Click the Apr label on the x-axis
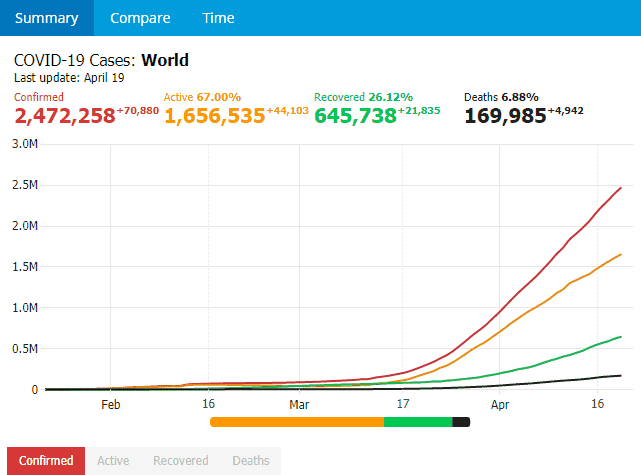This screenshot has height=475, width=641. click(500, 405)
